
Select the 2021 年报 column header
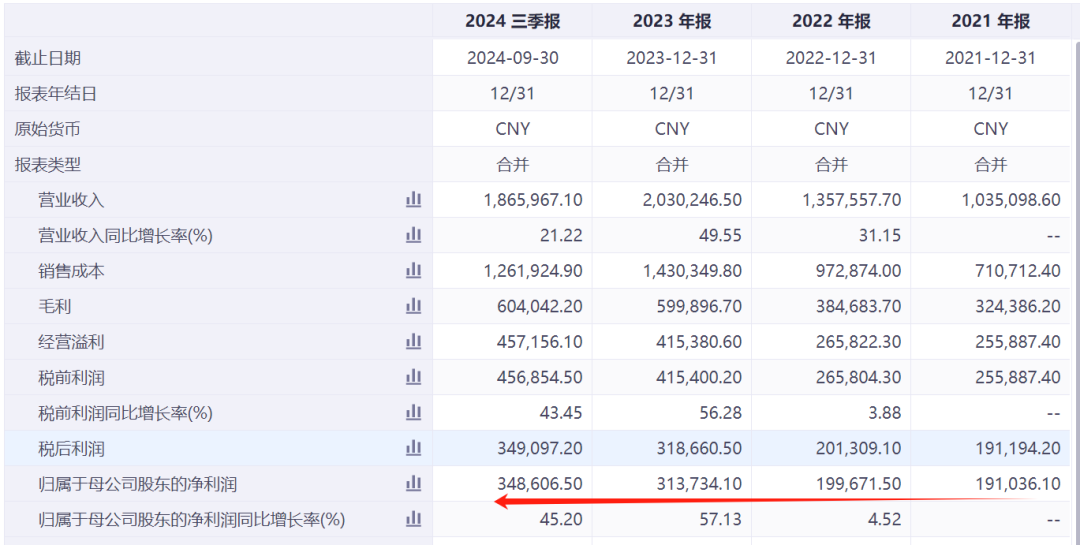tap(990, 21)
